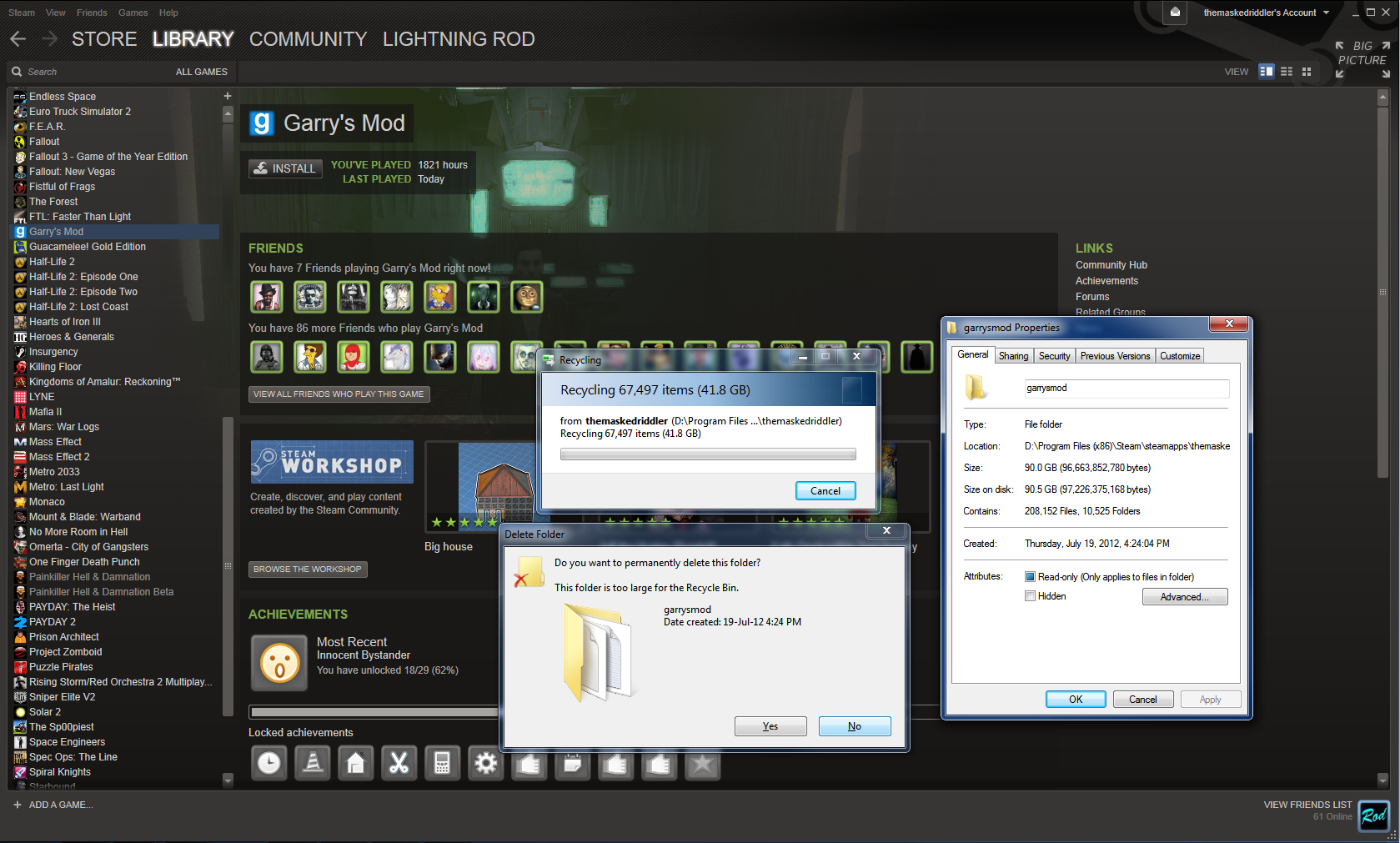Toggle the Hidden attribute checkbox
This screenshot has height=843, width=1400.
click(x=1031, y=596)
